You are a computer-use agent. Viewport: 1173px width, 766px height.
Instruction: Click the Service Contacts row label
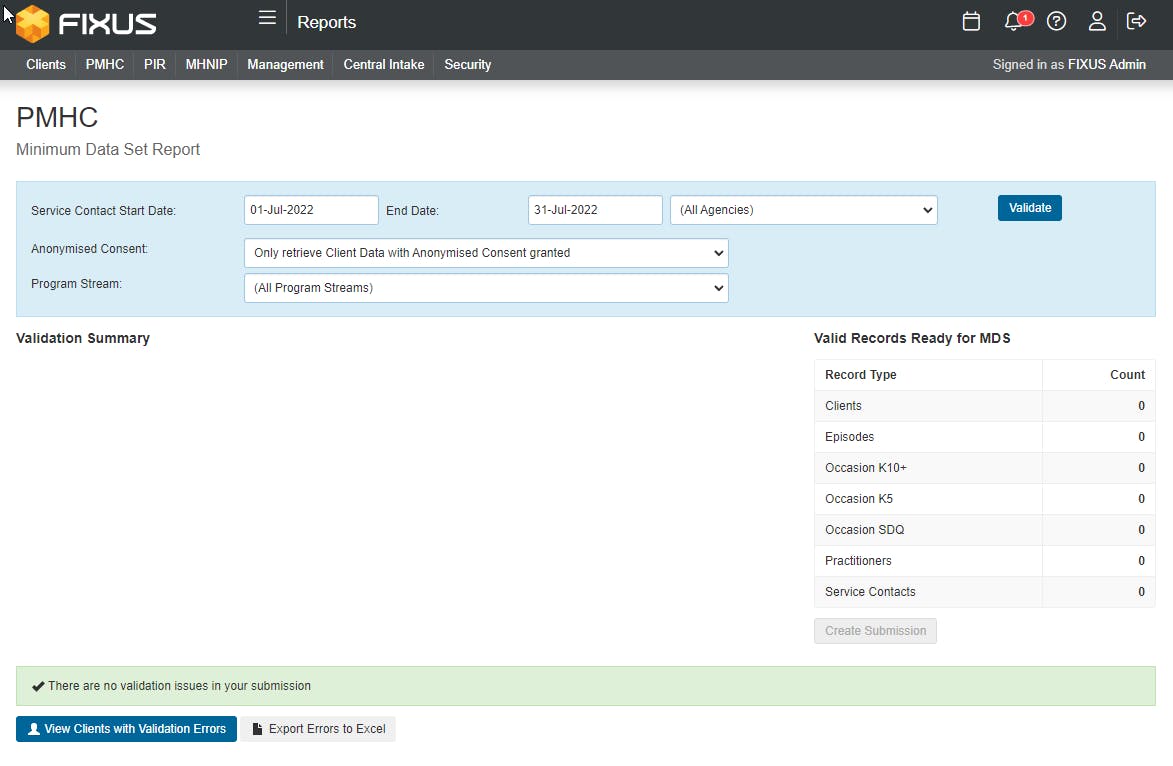[x=870, y=592]
